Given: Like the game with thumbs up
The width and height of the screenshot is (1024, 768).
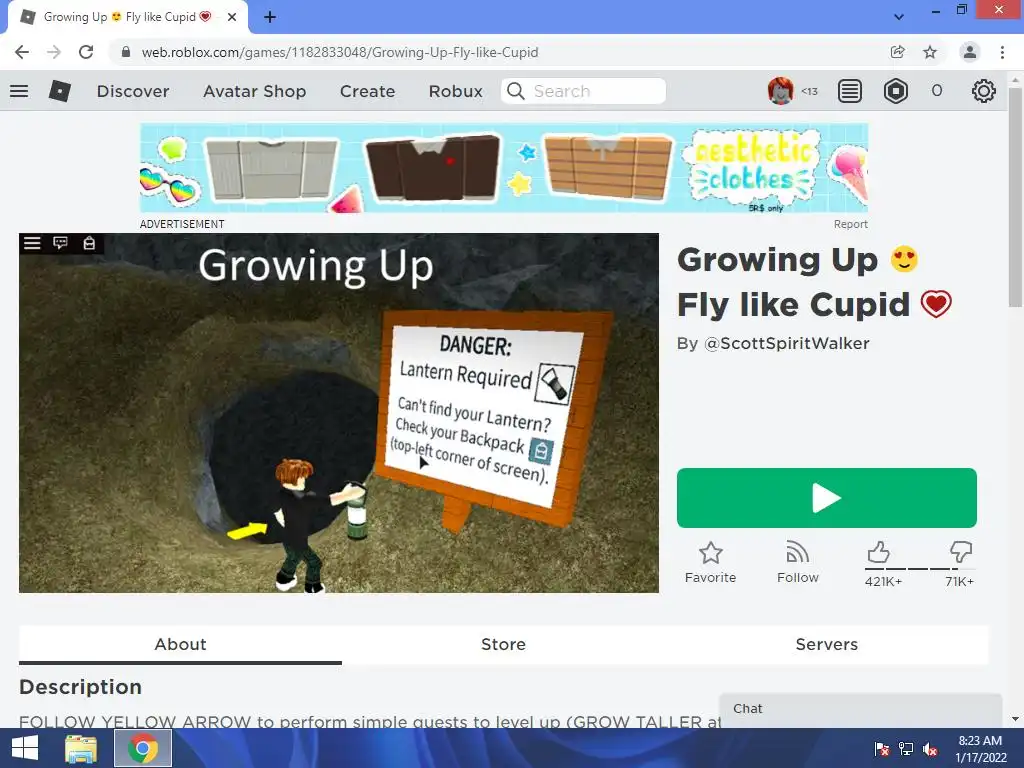Looking at the screenshot, I should tap(878, 552).
